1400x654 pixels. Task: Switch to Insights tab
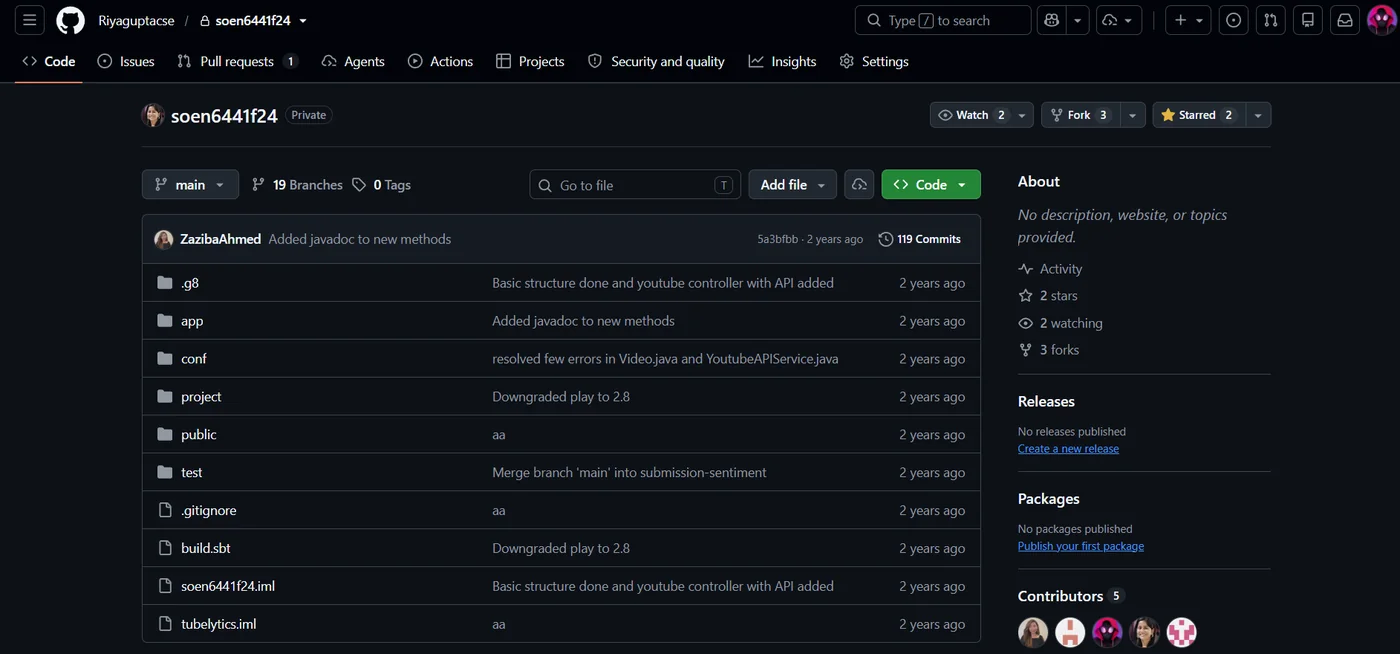782,61
